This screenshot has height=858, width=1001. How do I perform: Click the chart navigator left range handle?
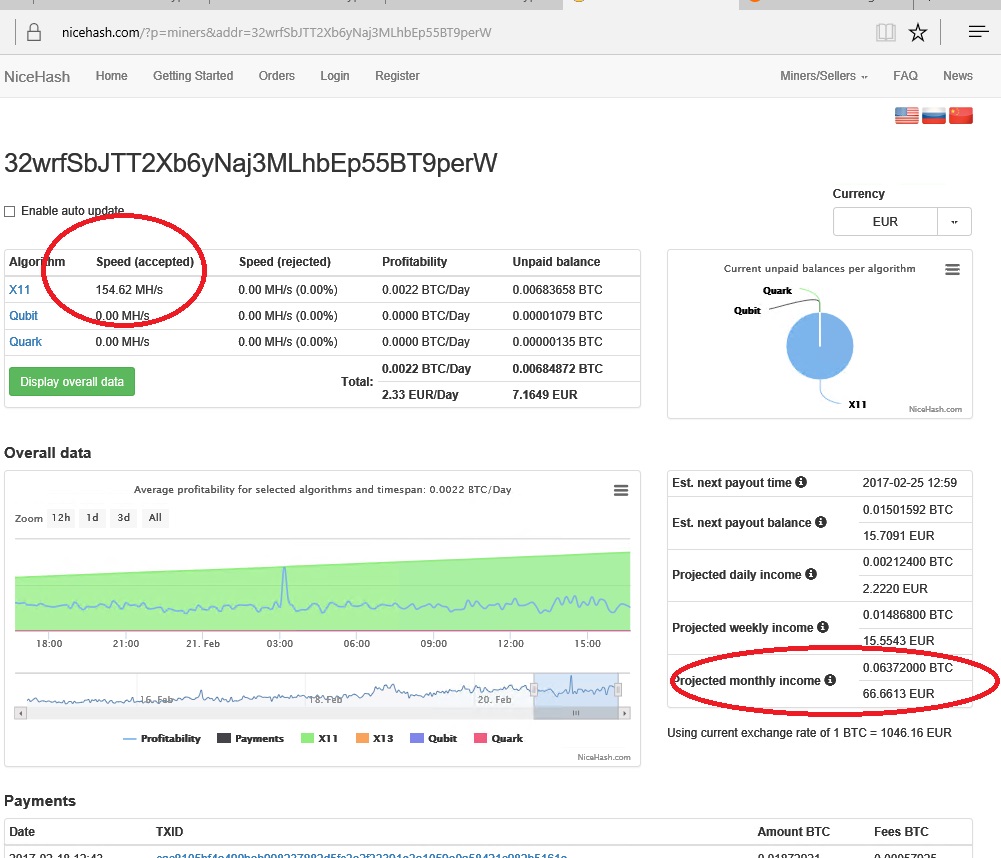[534, 689]
